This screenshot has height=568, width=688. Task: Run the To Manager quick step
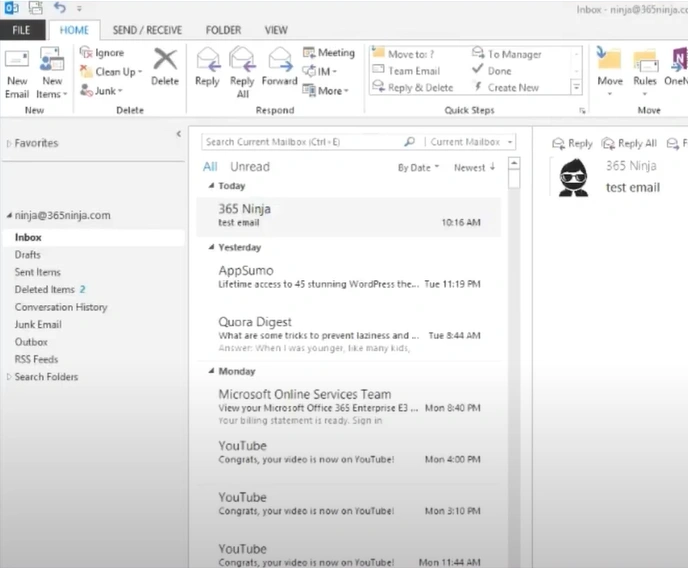[x=507, y=54]
